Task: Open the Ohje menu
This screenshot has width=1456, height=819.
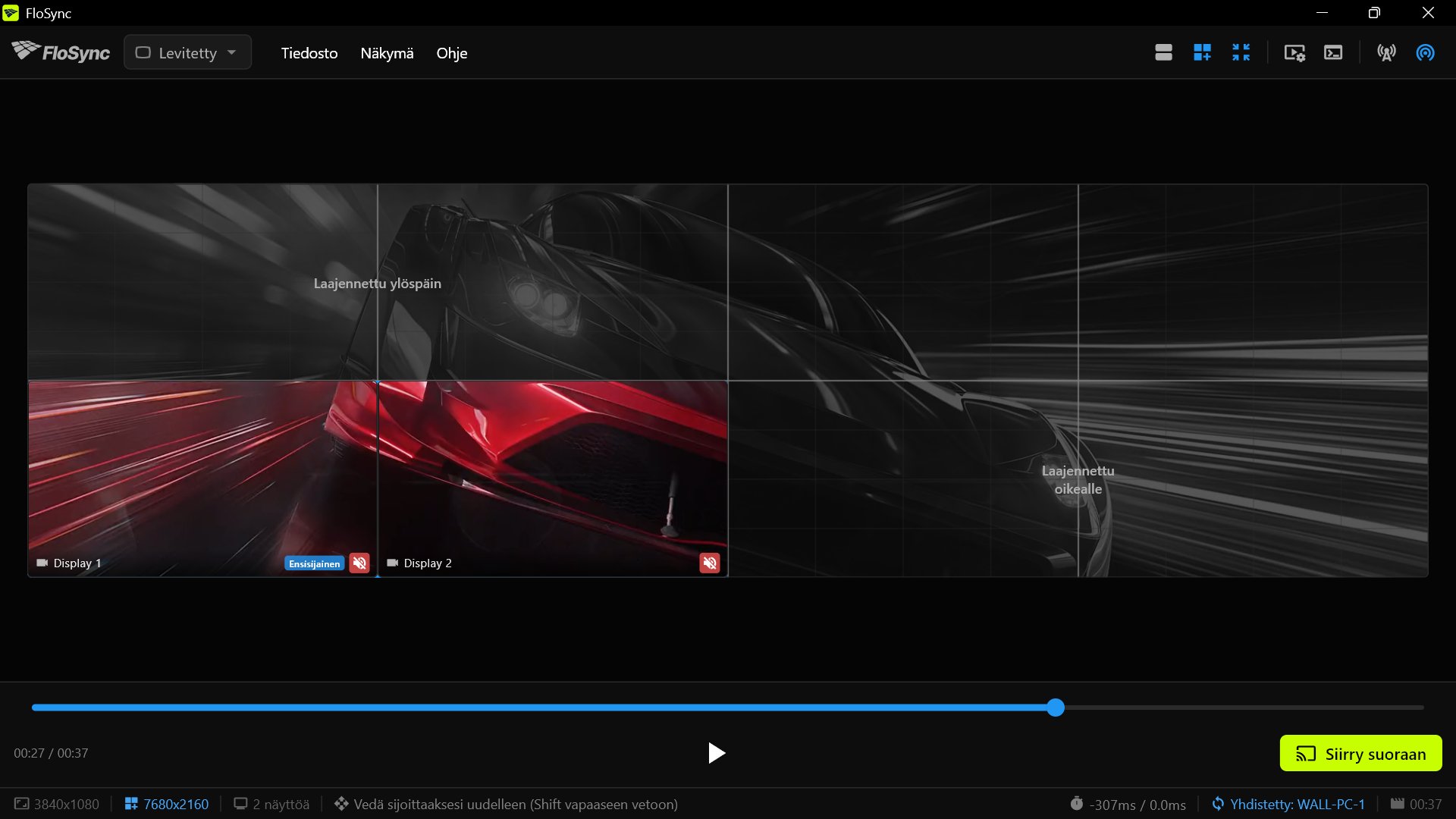Action: click(452, 53)
